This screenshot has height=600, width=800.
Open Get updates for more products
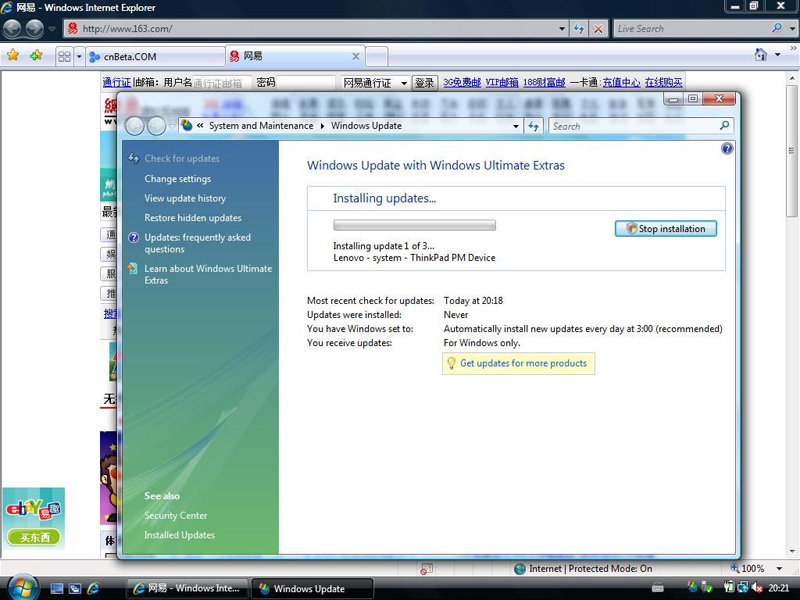523,363
